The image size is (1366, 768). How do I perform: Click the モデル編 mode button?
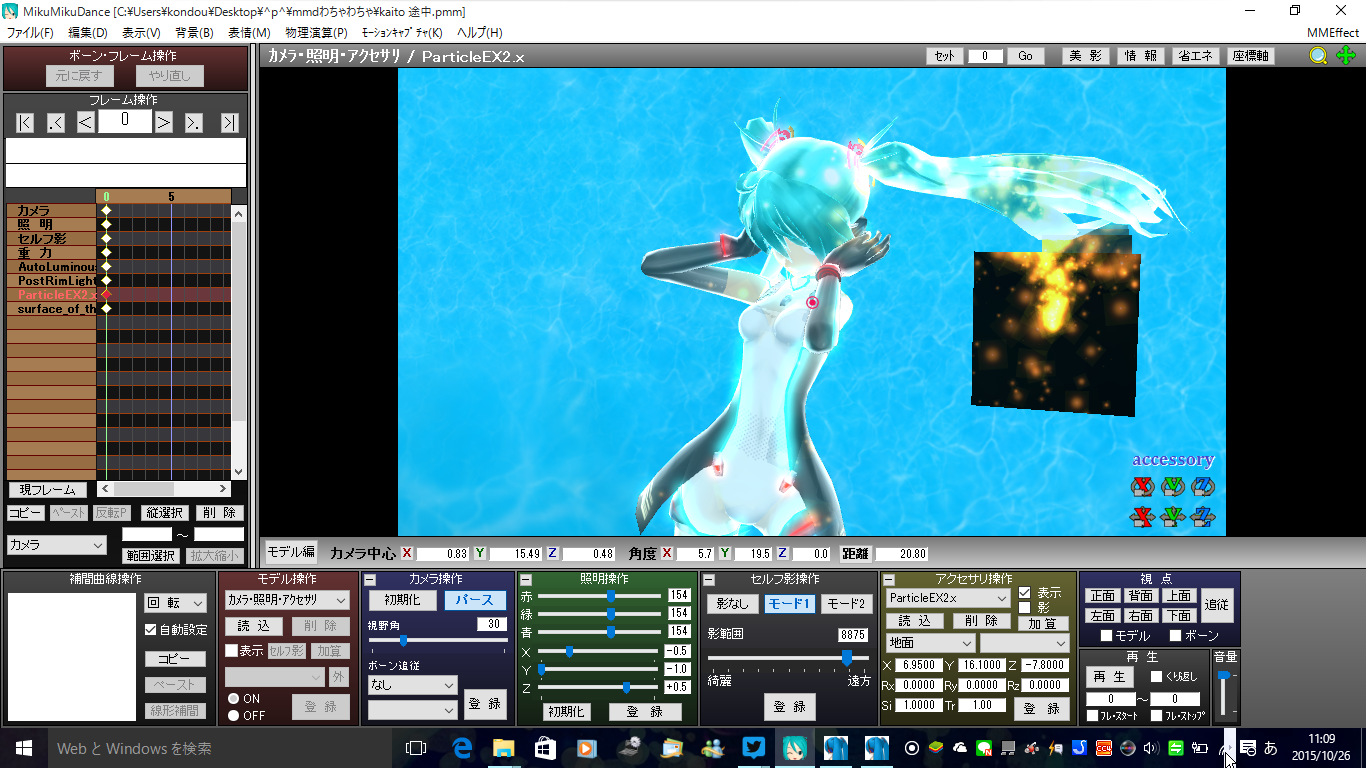point(291,552)
